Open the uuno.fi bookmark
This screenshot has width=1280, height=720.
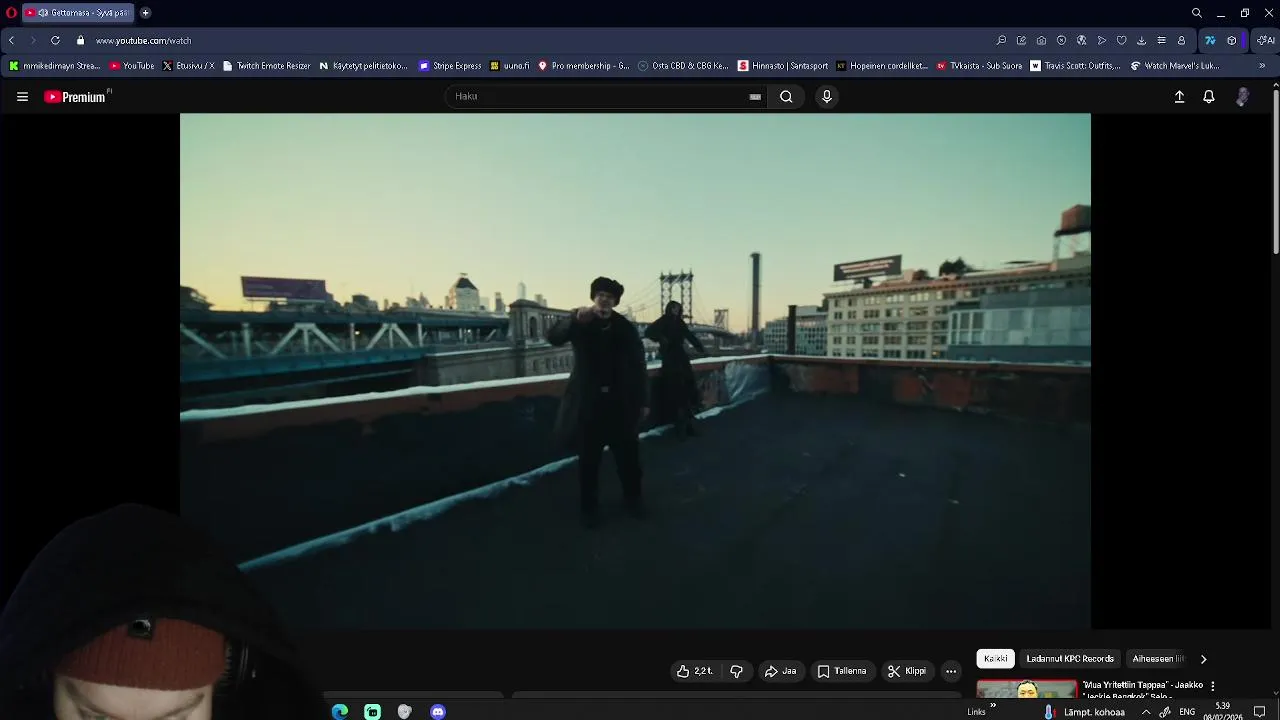pyautogui.click(x=510, y=66)
